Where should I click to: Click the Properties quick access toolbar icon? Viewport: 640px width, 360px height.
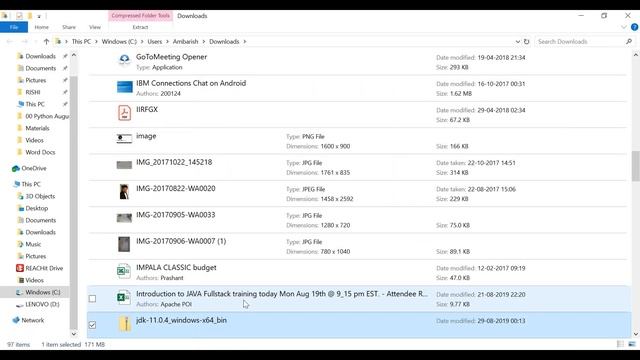[19, 16]
